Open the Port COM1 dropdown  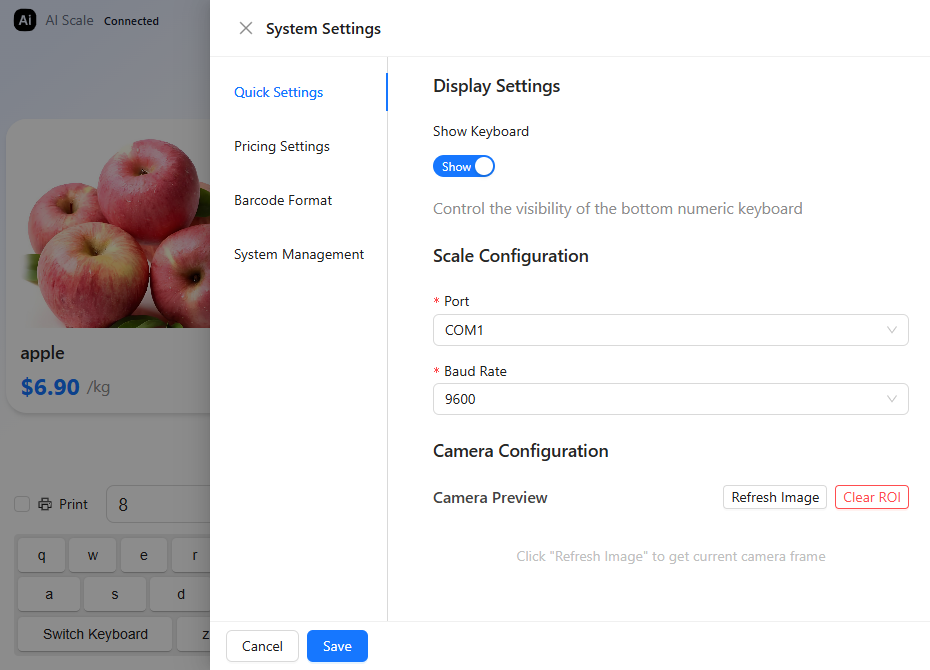pyautogui.click(x=670, y=330)
